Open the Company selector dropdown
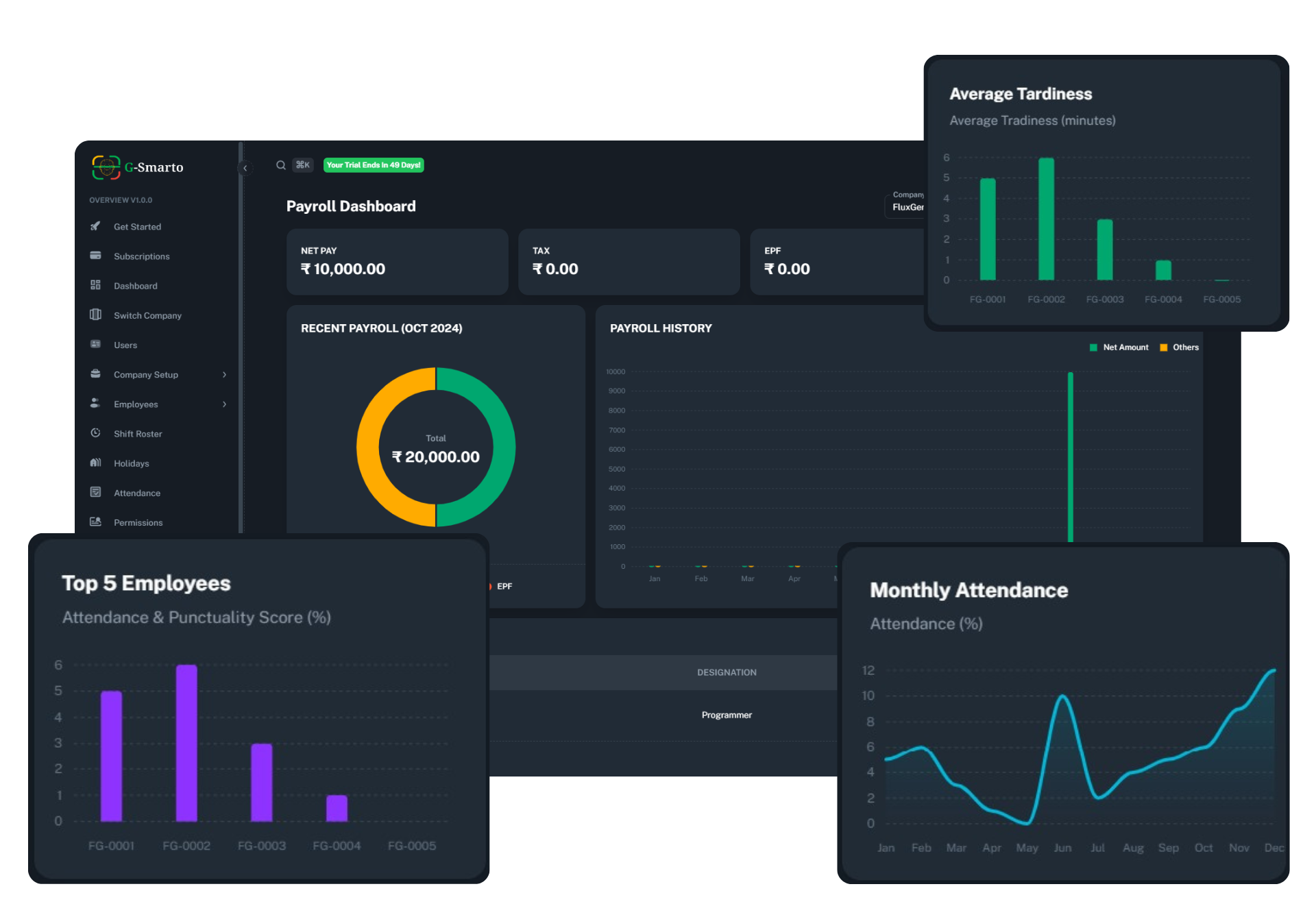This screenshot has width=1316, height=917. click(906, 206)
